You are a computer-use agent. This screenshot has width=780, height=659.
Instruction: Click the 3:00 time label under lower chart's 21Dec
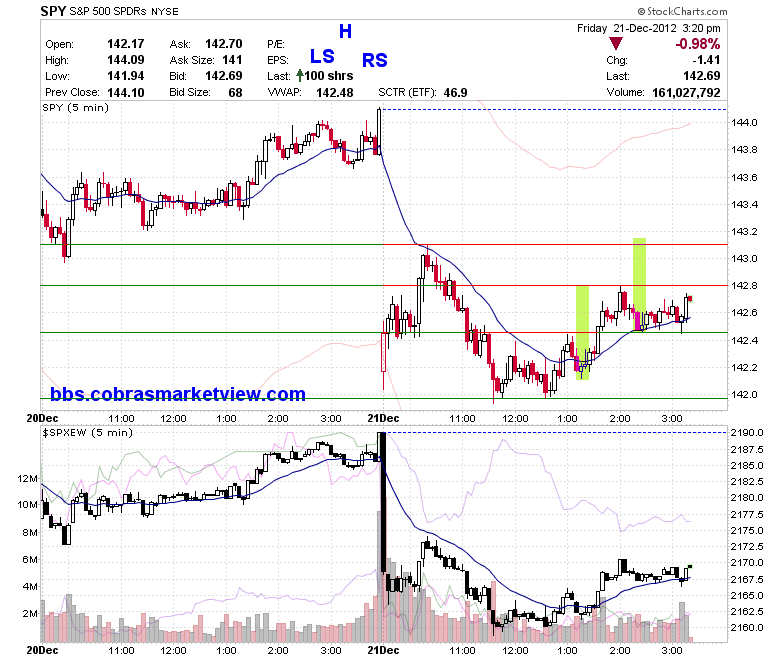(x=672, y=651)
